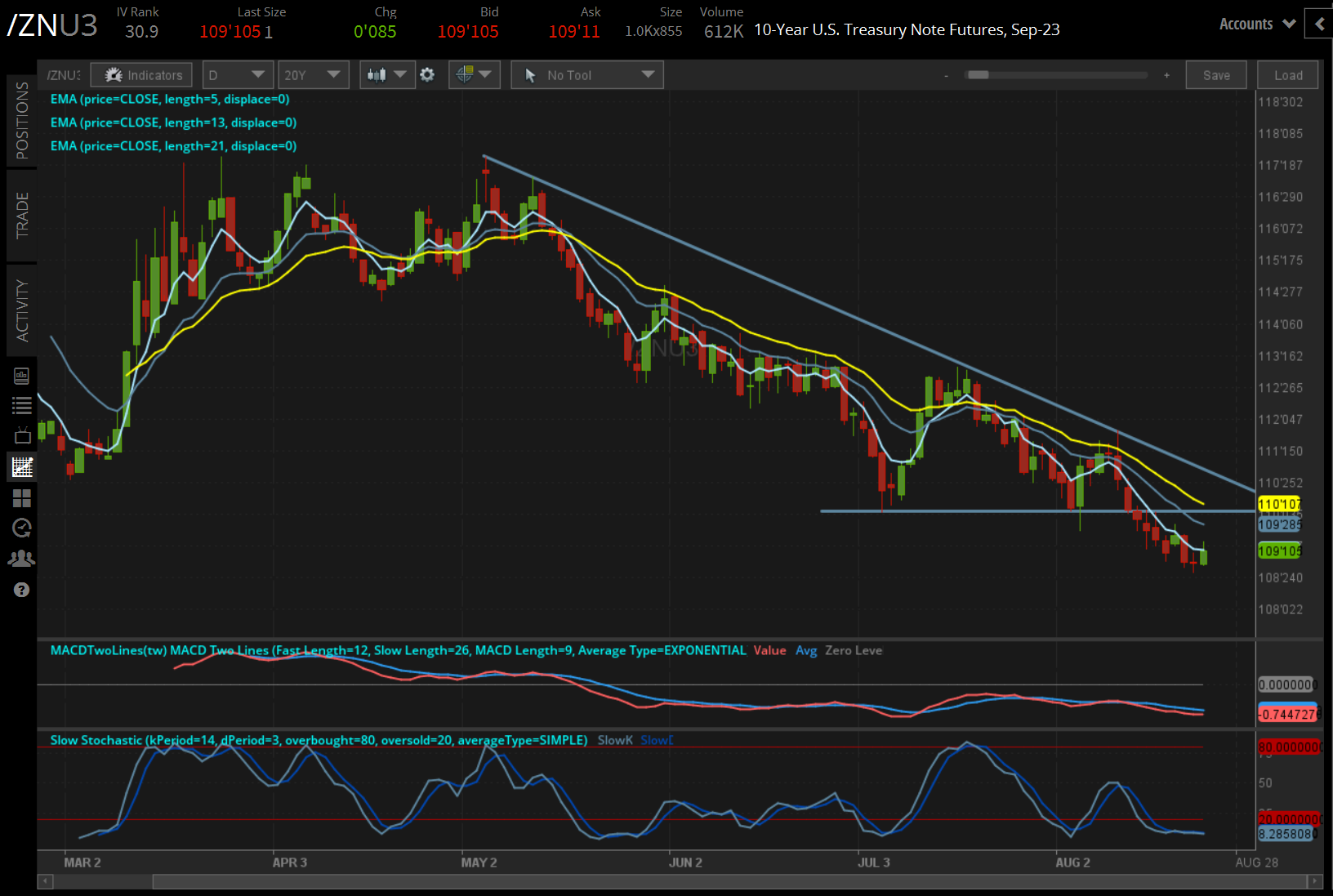Click the help question mark icon
This screenshot has width=1333, height=896.
[x=22, y=590]
